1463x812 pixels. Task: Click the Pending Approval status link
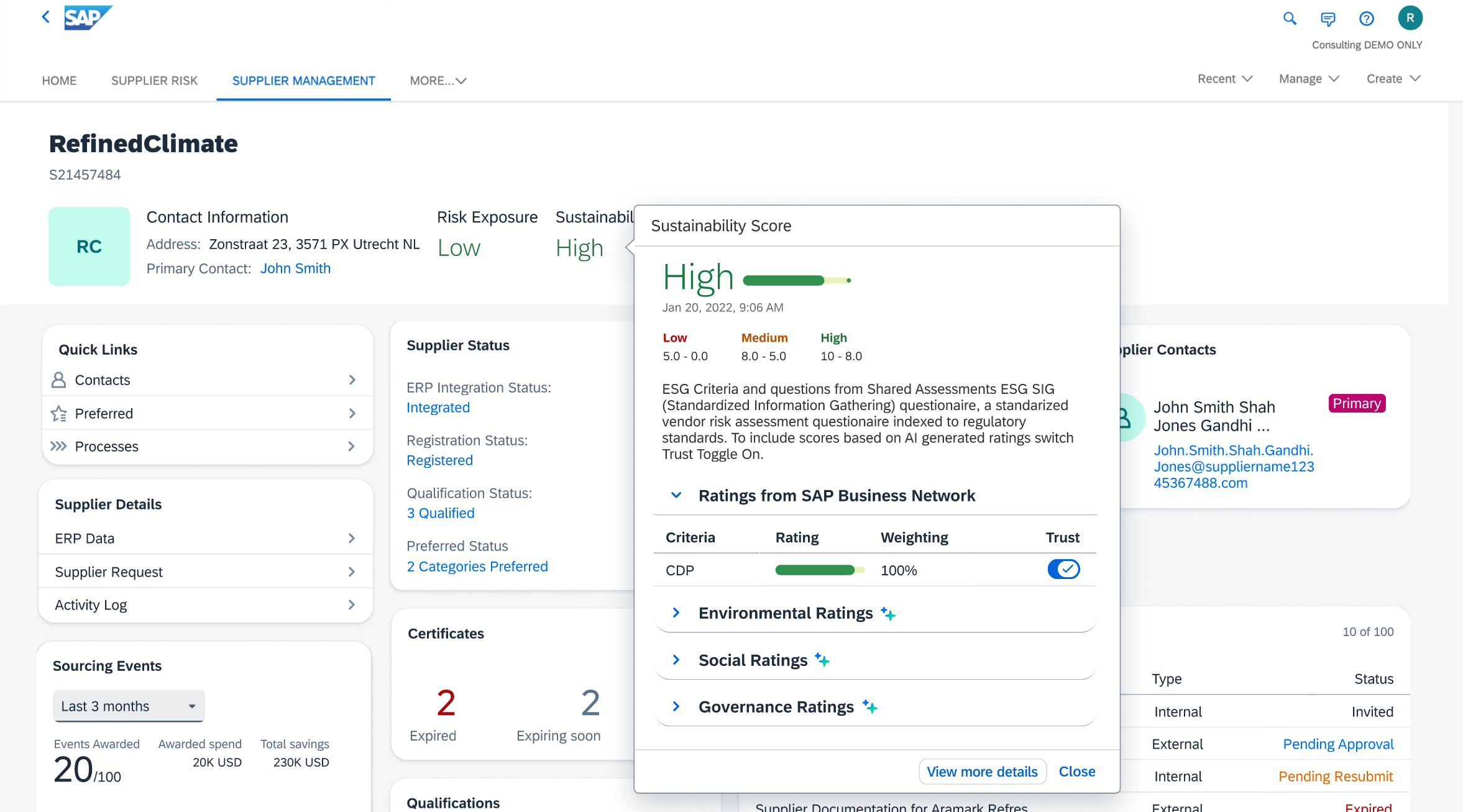coord(1338,744)
